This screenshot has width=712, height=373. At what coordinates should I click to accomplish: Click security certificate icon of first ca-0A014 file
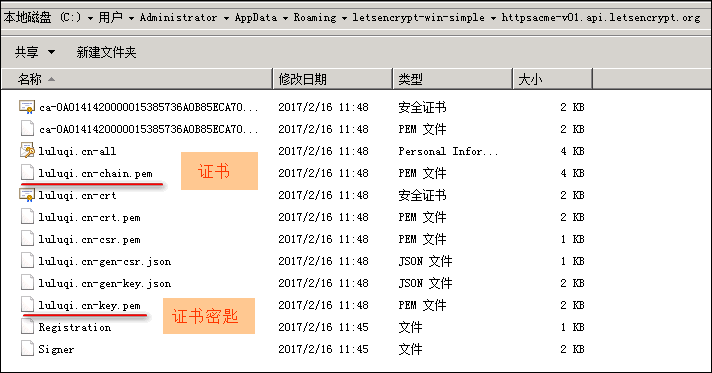27,107
